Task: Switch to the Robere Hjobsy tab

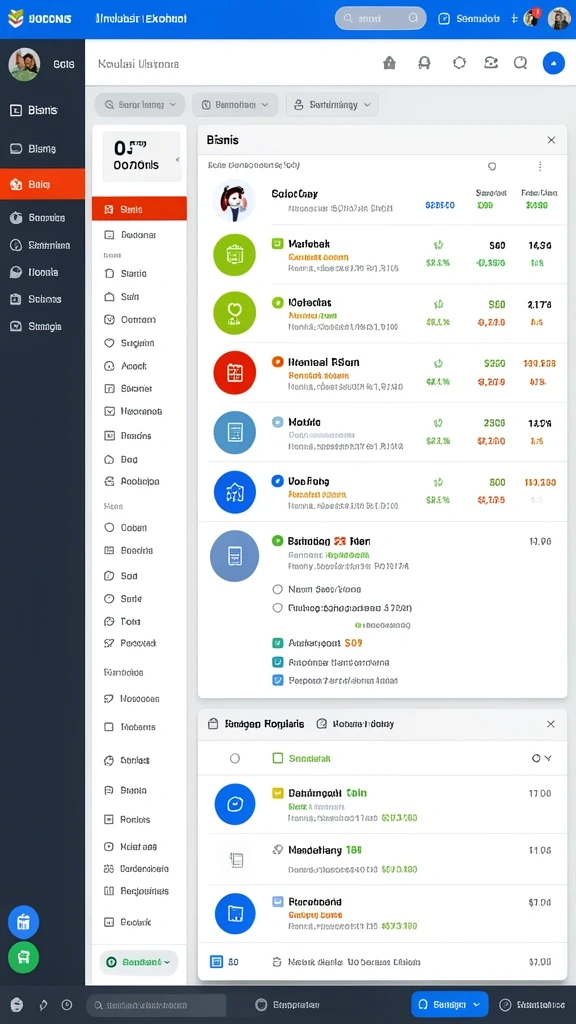Action: (355, 724)
